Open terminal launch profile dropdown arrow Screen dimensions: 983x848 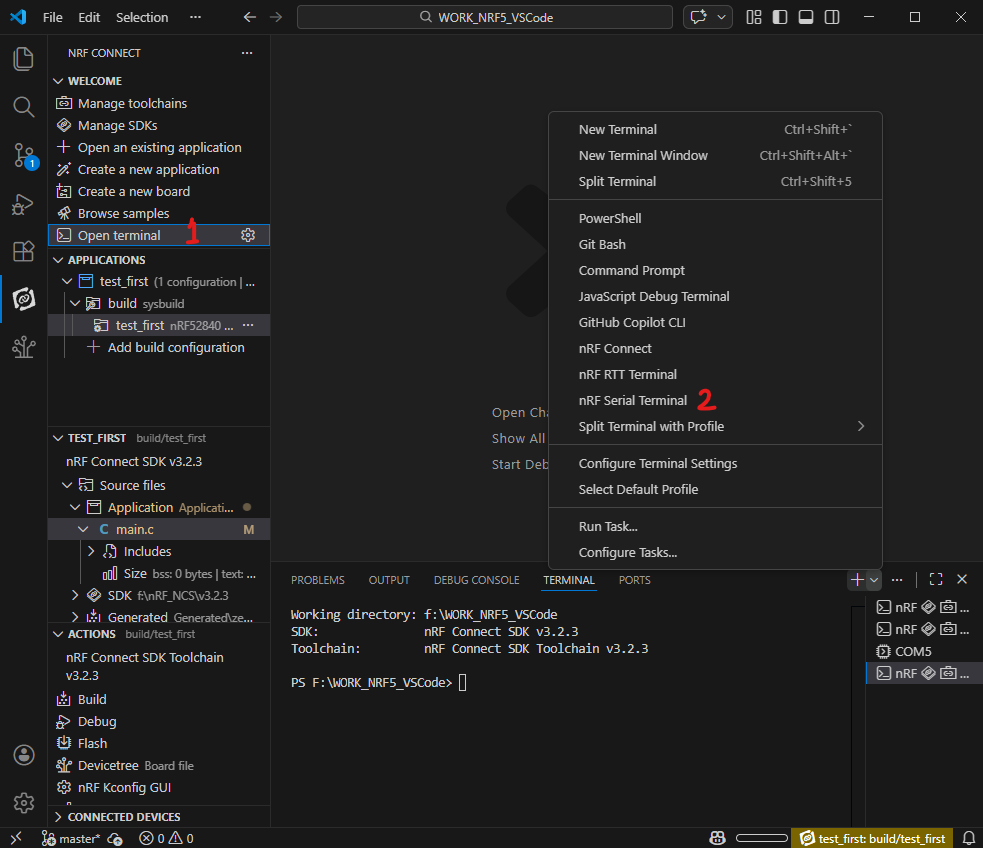click(874, 580)
